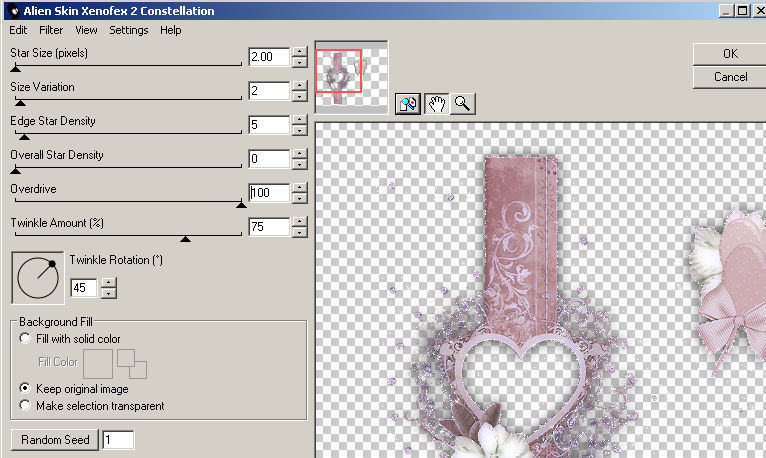Increase Size Variation with up arrow
766x458 pixels.
(x=299, y=85)
